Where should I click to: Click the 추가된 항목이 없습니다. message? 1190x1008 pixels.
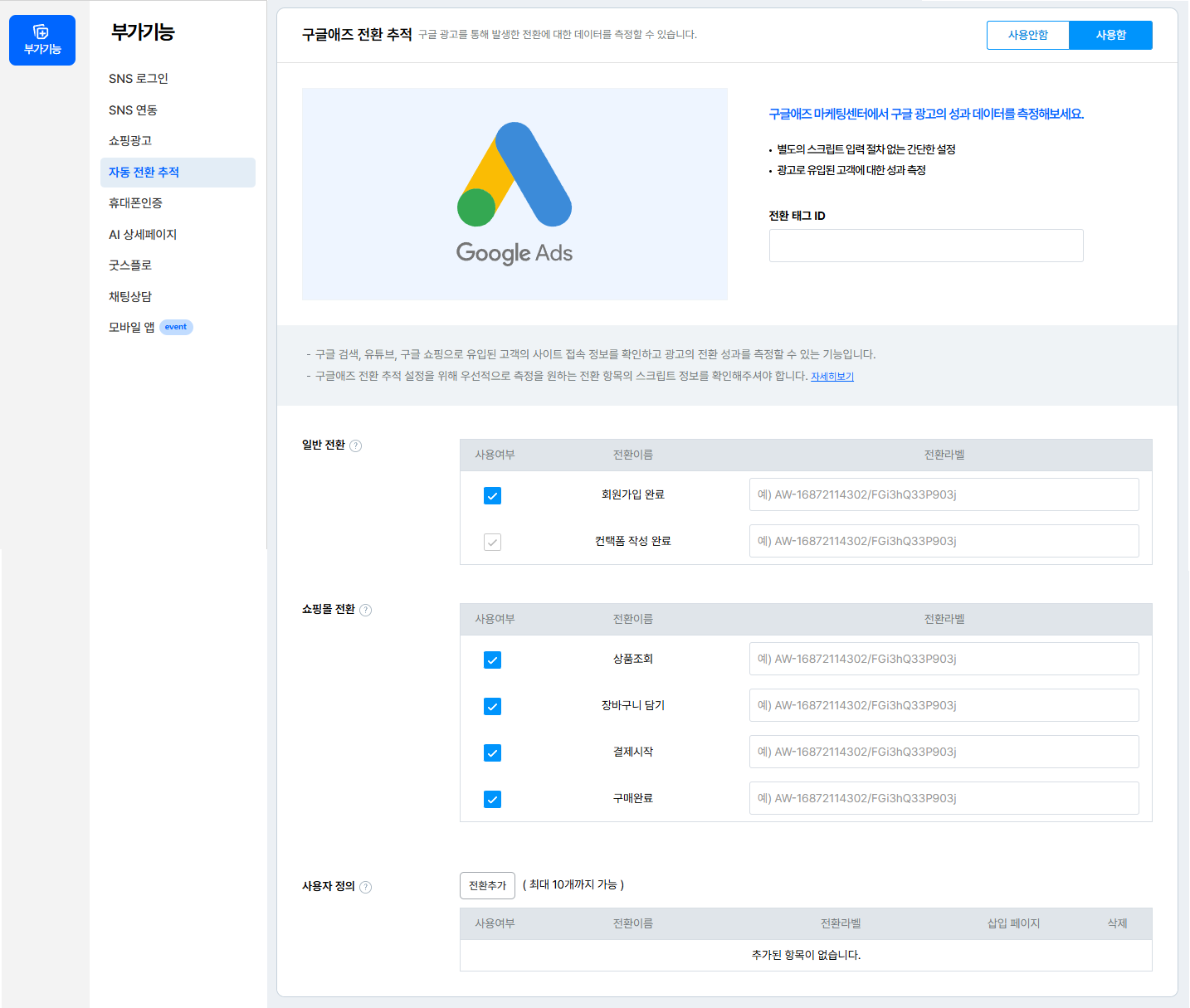[806, 955]
